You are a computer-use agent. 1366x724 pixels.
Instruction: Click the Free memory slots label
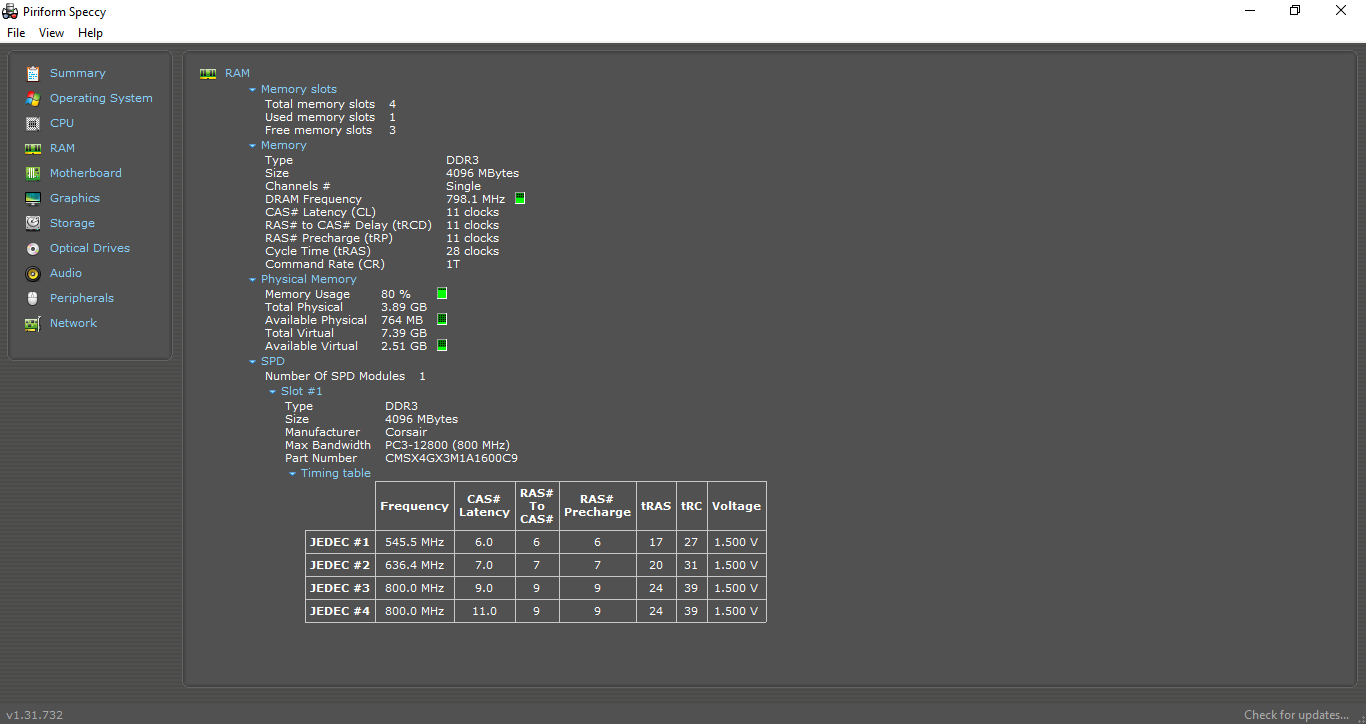(318, 130)
